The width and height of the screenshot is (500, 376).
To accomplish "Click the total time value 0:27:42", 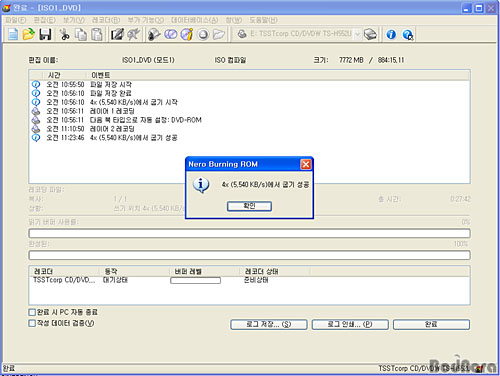I will coord(460,199).
